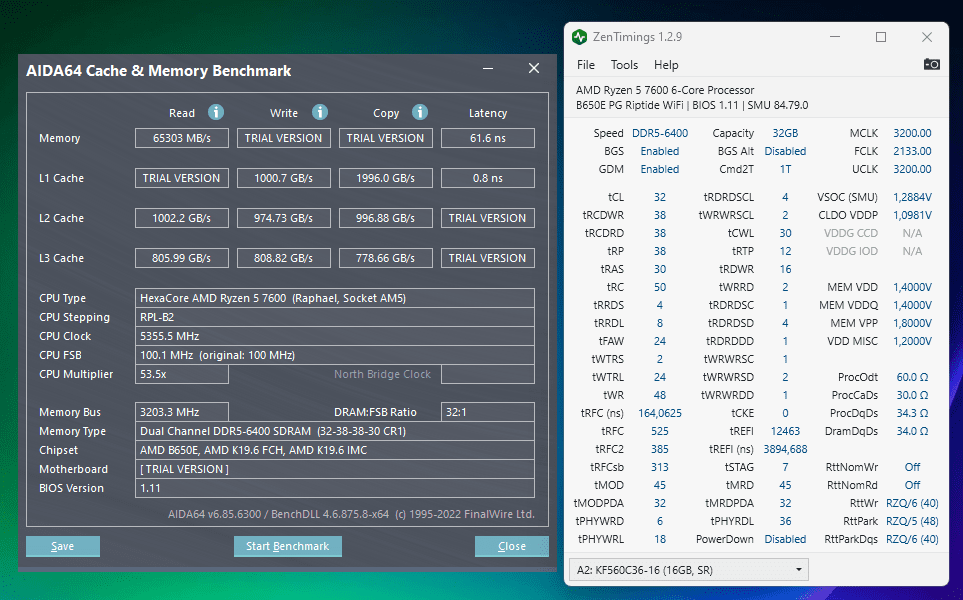This screenshot has width=963, height=600.
Task: Click the L3 Cache Copy value 778.66 GB/s
Action: coord(386,258)
